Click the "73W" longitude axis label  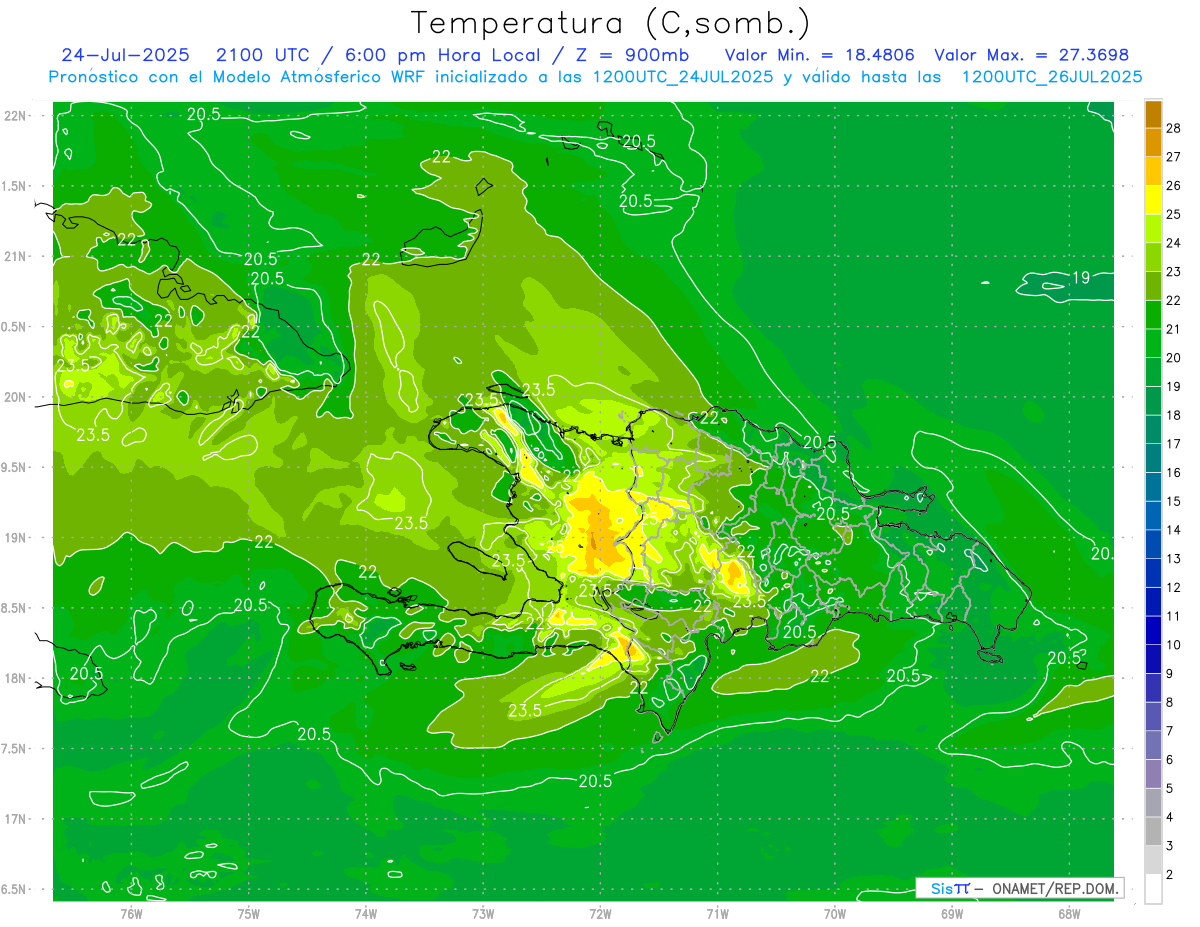point(483,914)
